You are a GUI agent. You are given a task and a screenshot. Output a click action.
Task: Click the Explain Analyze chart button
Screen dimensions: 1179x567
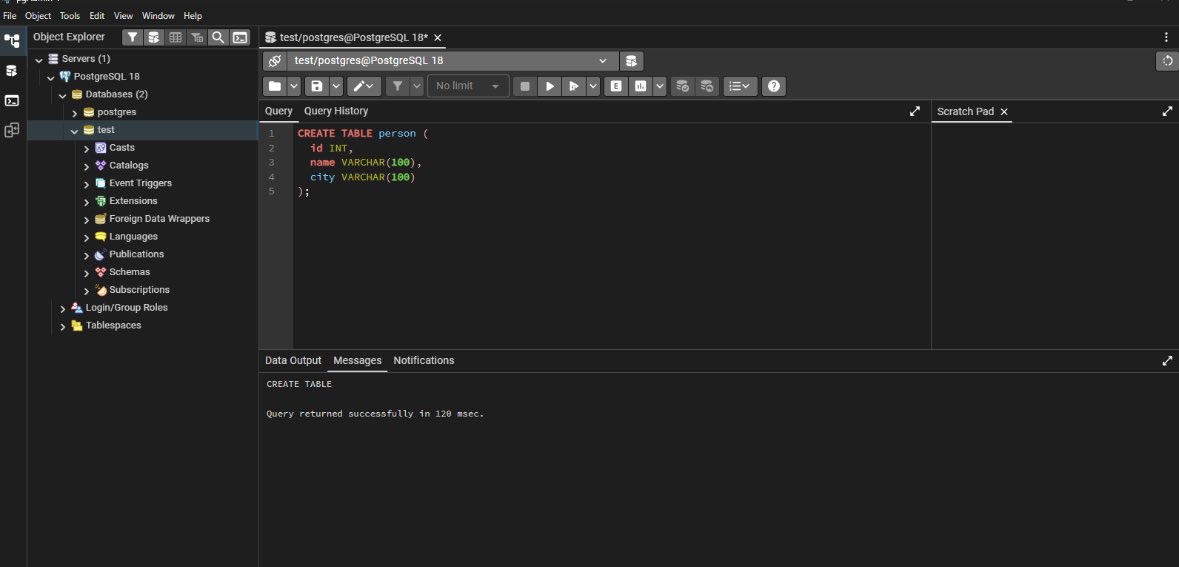point(641,86)
